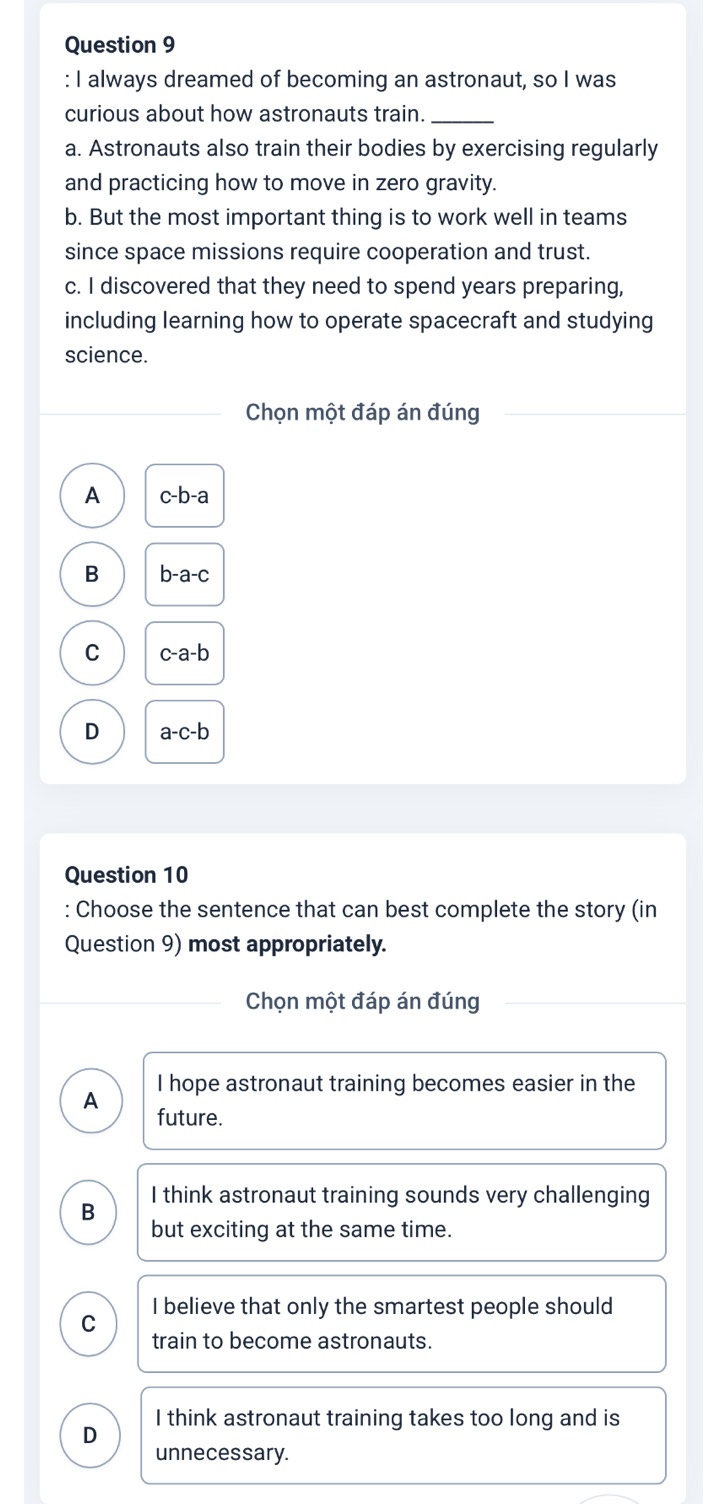Choose the a-c-b answer box

click(185, 732)
